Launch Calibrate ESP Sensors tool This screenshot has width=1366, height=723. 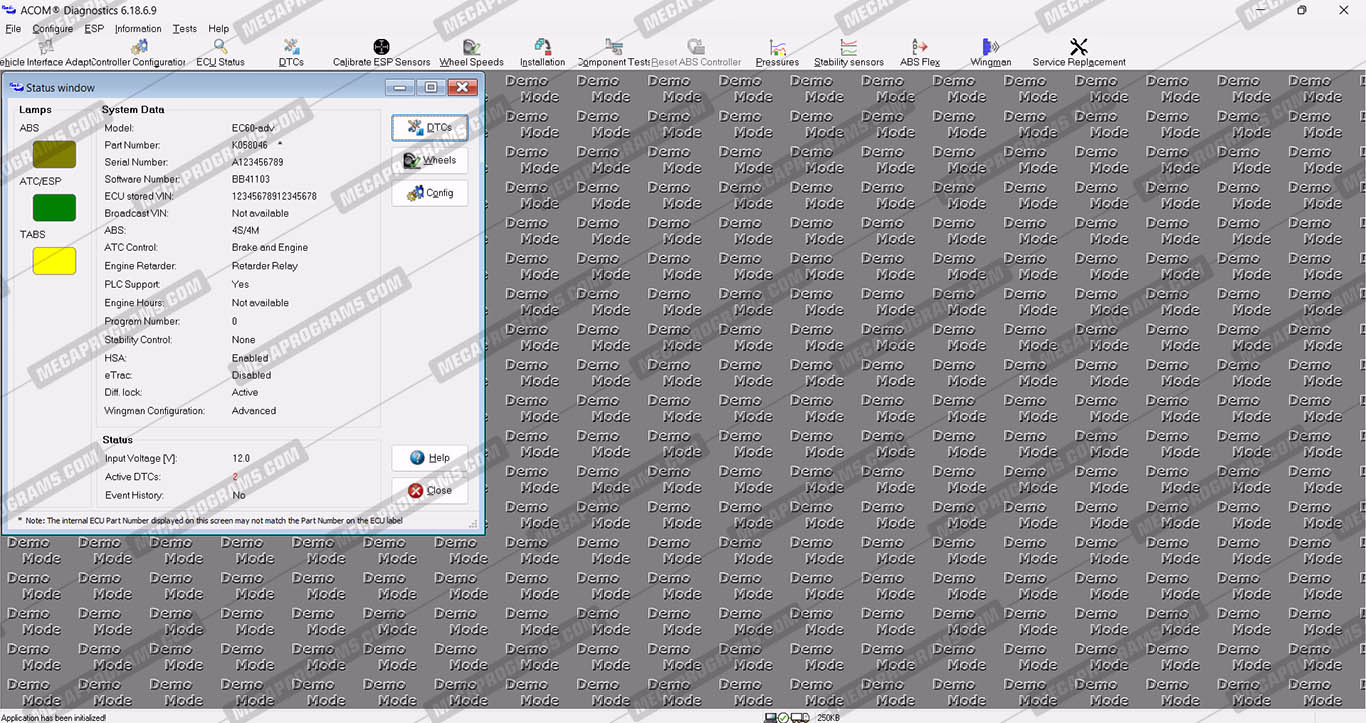381,48
